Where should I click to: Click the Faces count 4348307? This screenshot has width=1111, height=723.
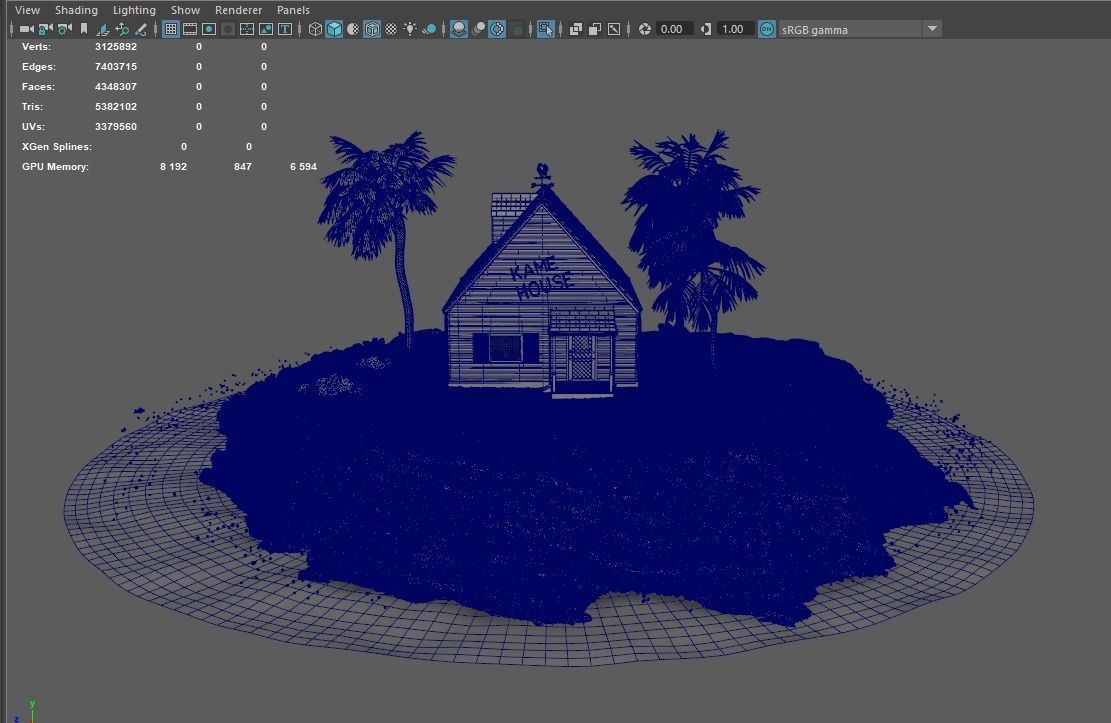[116, 86]
